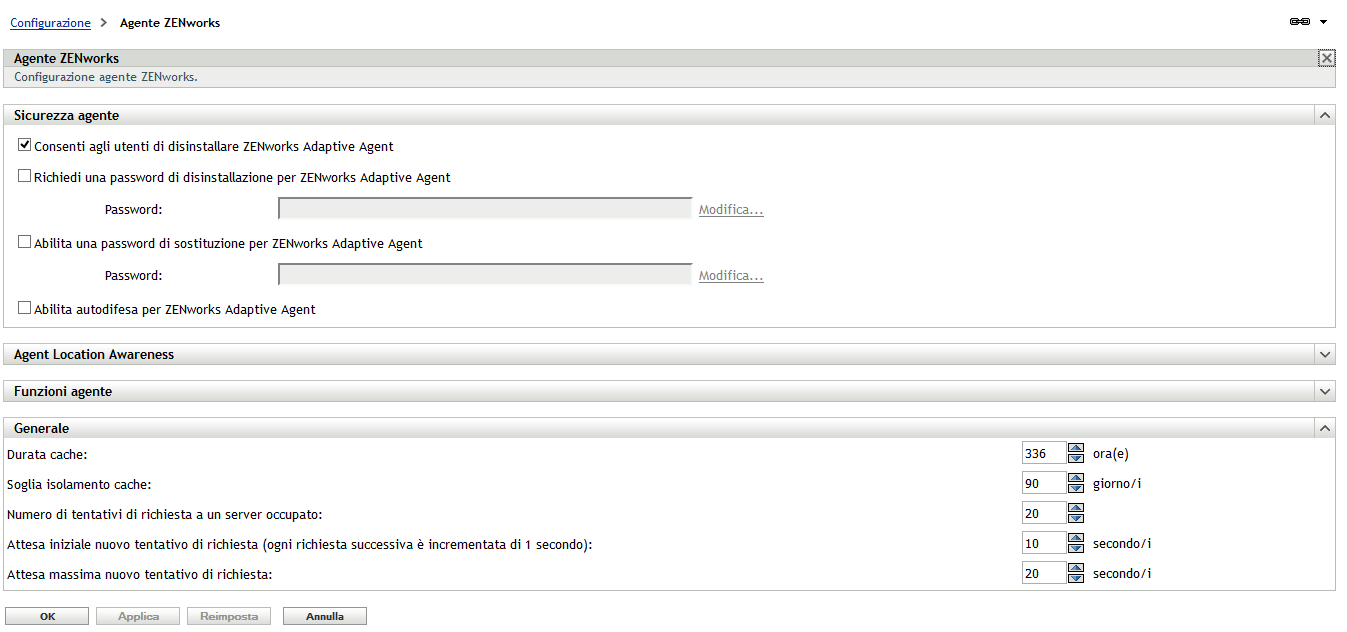Click the chain link icon at top right
This screenshot has height=632, width=1347.
pyautogui.click(x=1300, y=22)
